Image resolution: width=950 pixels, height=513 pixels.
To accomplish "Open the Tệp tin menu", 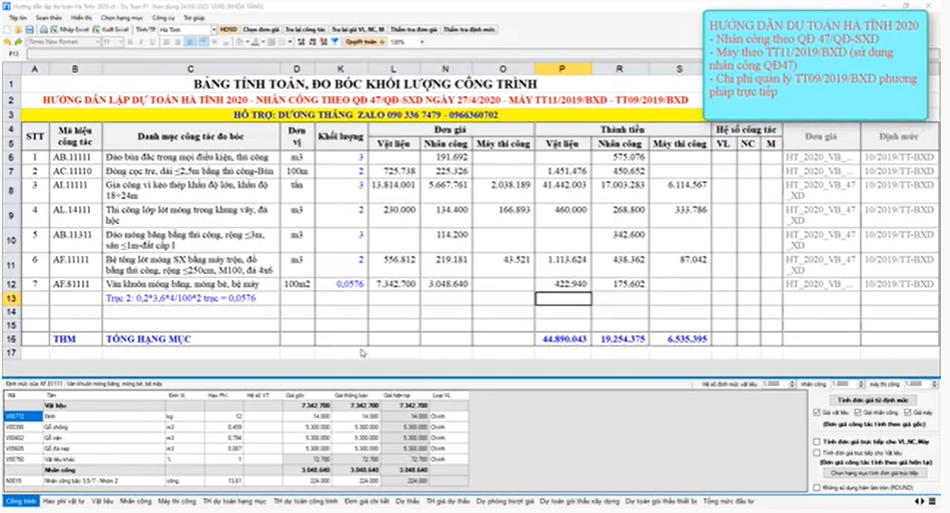I will (18, 18).
